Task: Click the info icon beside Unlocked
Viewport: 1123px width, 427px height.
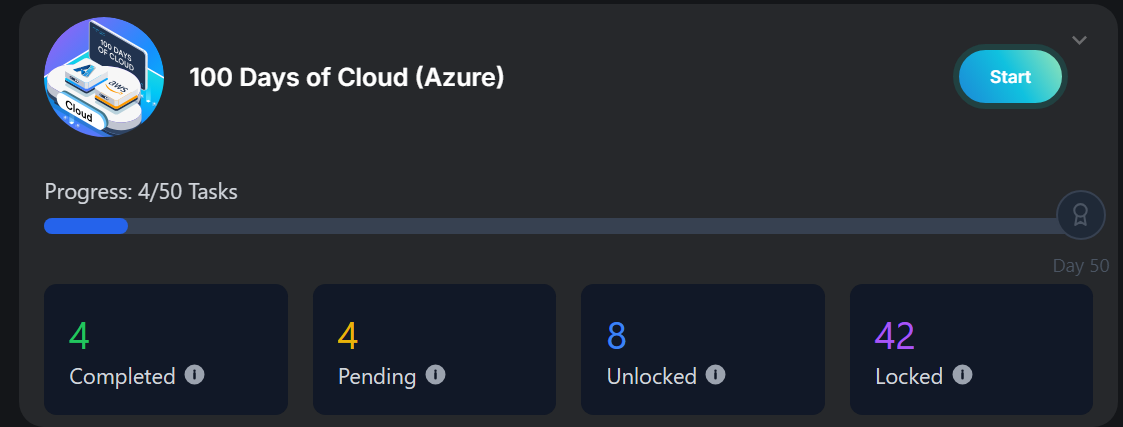Action: click(715, 375)
